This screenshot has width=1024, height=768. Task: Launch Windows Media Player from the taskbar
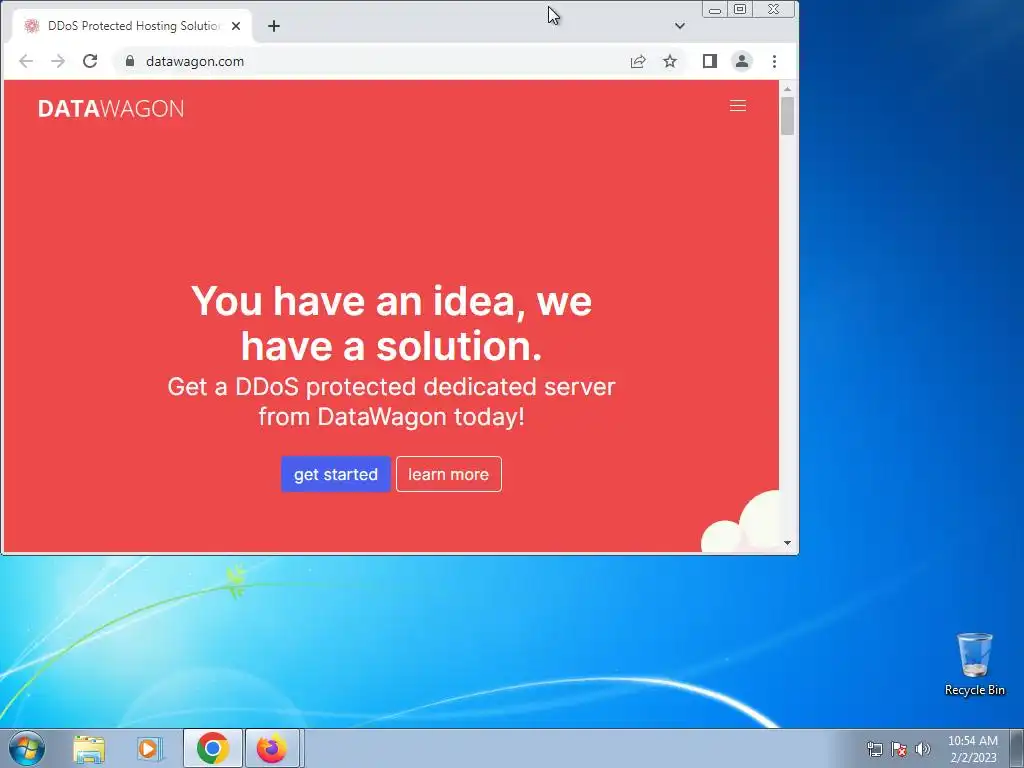(x=150, y=748)
